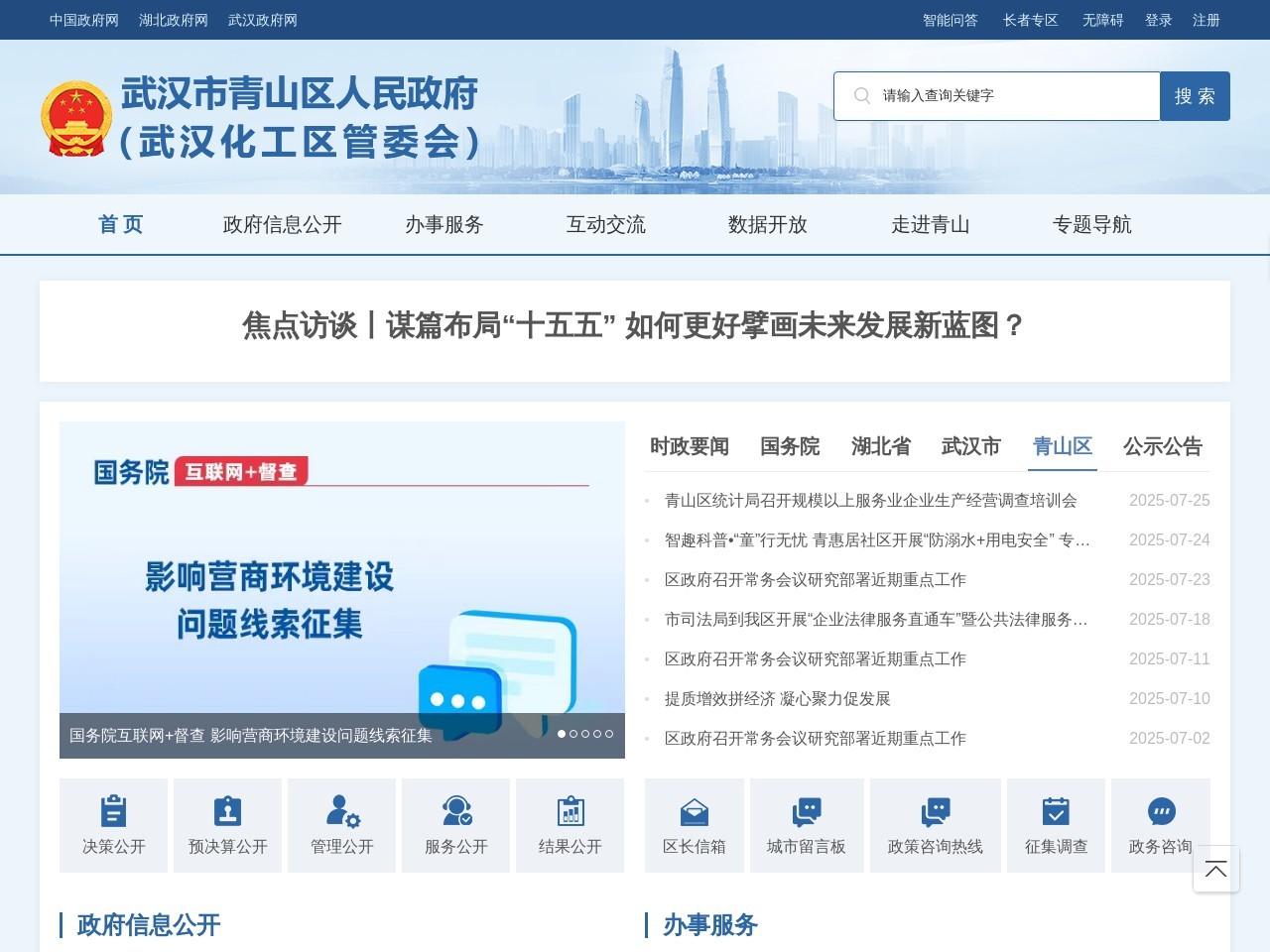
Task: Open the 管理公开 person-gear icon
Action: coord(342,811)
